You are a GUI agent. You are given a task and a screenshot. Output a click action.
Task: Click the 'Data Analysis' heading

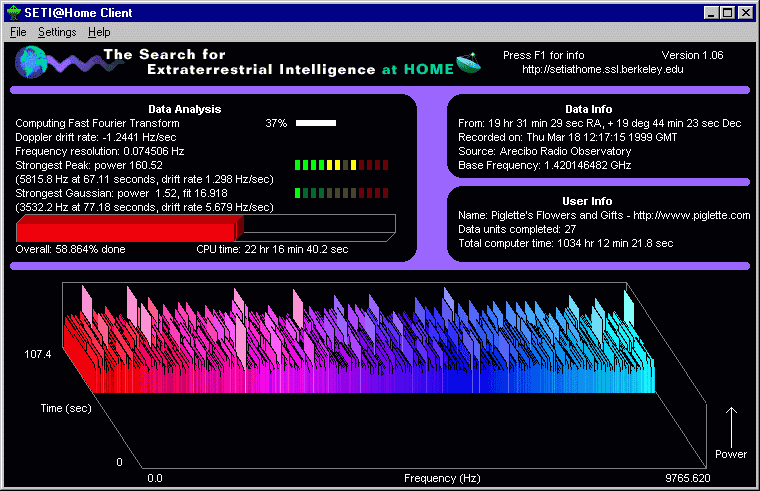(x=185, y=110)
